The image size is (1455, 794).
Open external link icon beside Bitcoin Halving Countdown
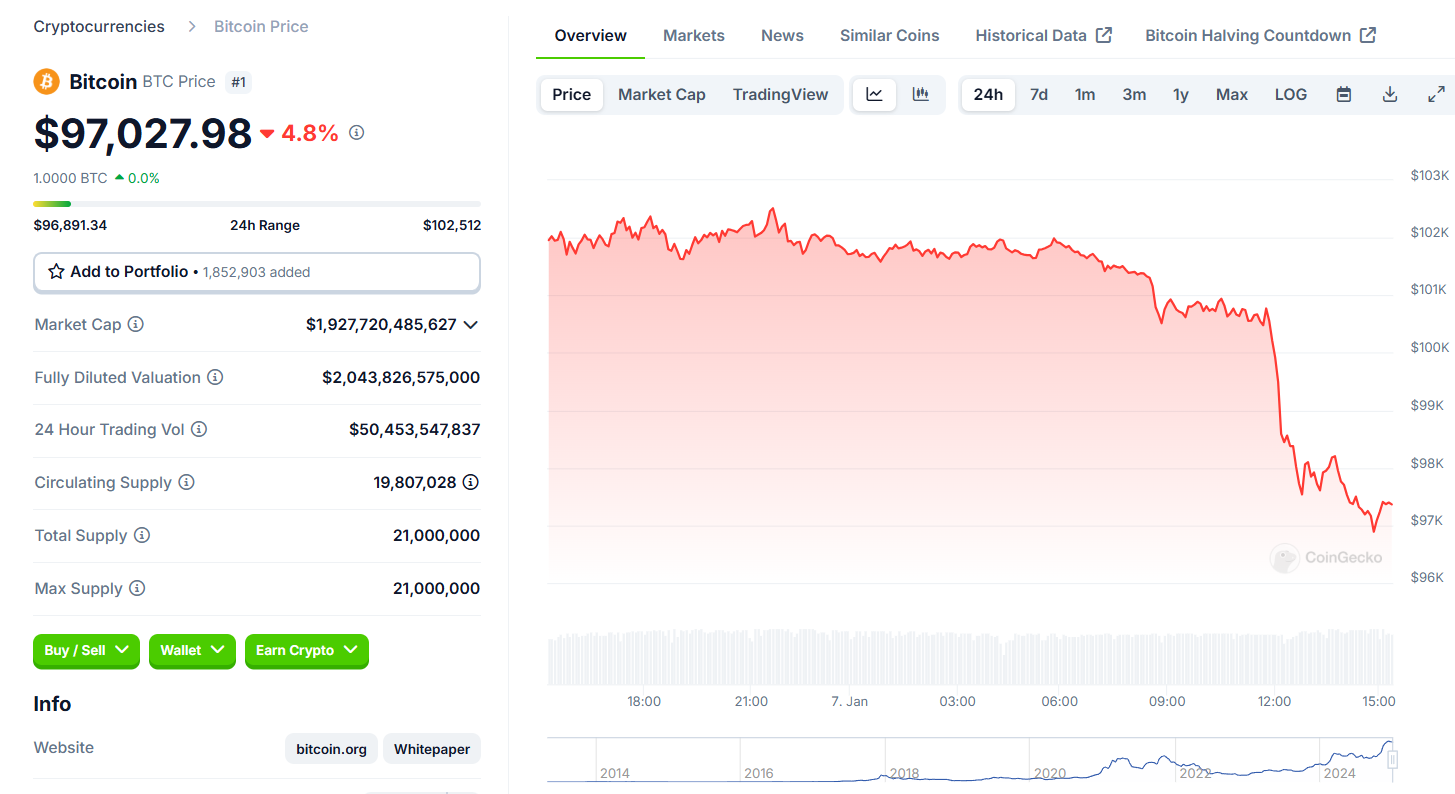tap(1368, 36)
